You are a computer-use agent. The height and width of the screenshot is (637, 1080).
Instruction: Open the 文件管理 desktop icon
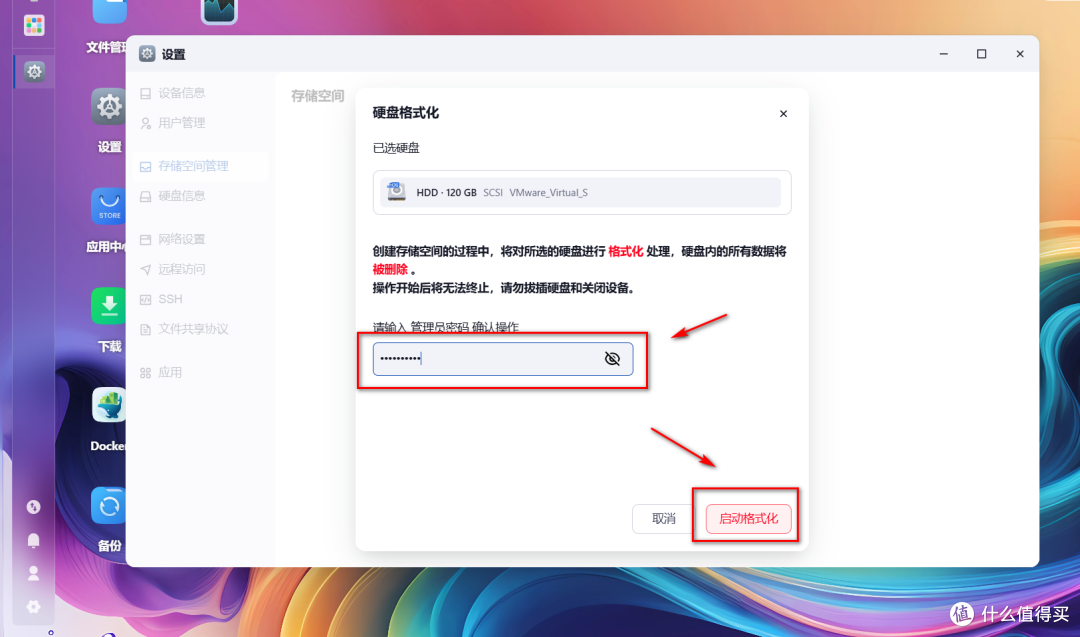[109, 12]
